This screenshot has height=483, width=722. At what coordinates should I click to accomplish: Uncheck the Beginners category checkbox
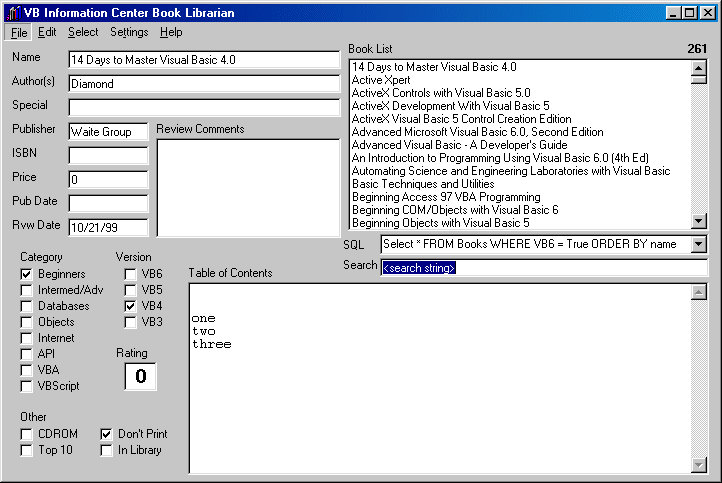[26, 274]
